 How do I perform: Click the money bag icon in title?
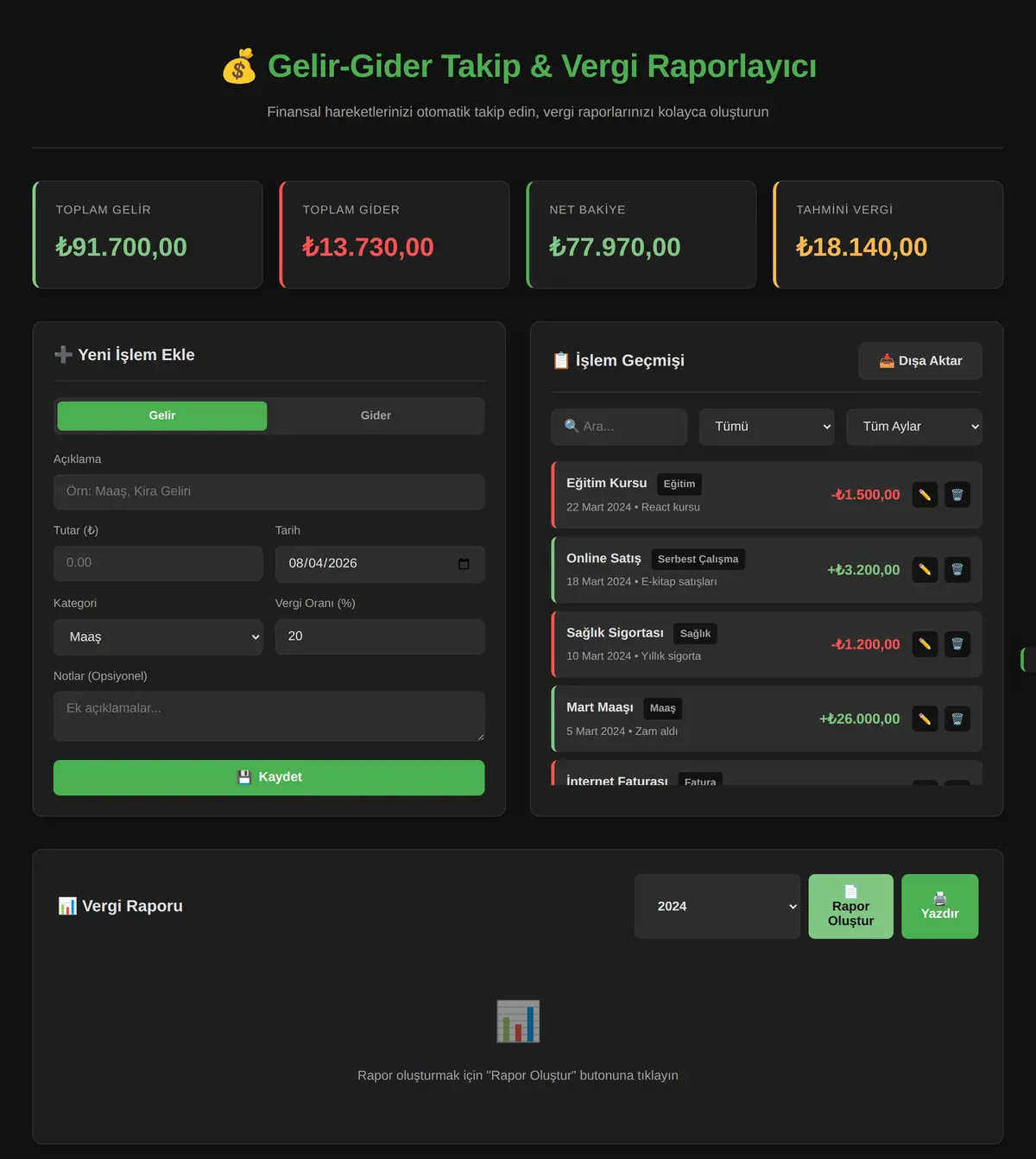[239, 66]
